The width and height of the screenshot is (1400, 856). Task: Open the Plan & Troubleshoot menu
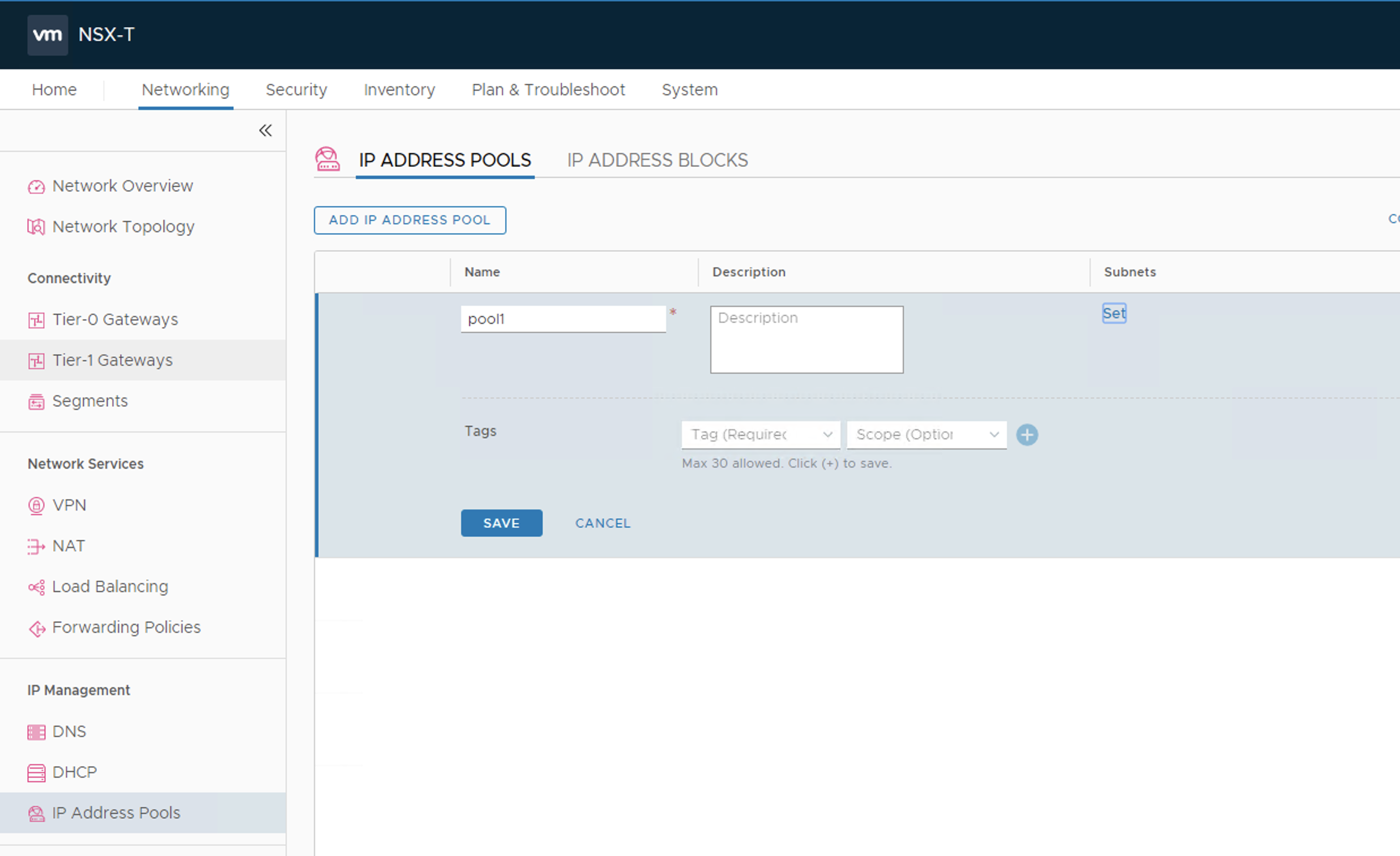[548, 89]
